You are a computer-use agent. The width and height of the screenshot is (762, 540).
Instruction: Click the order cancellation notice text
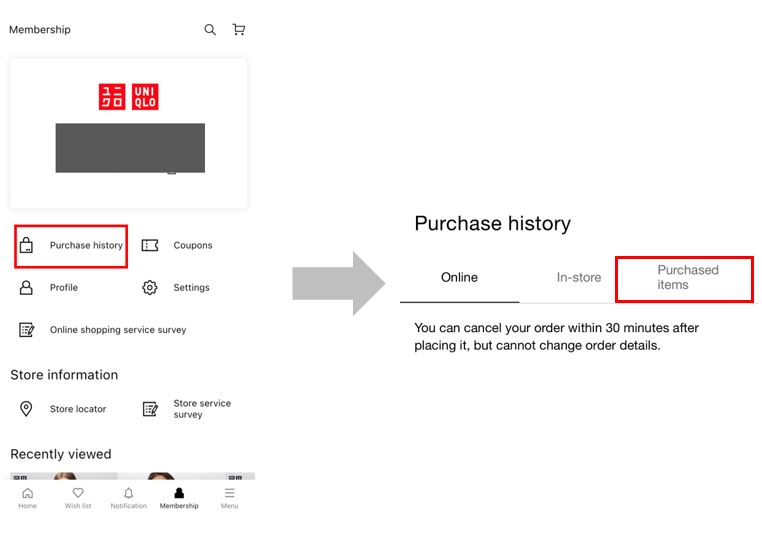[556, 336]
